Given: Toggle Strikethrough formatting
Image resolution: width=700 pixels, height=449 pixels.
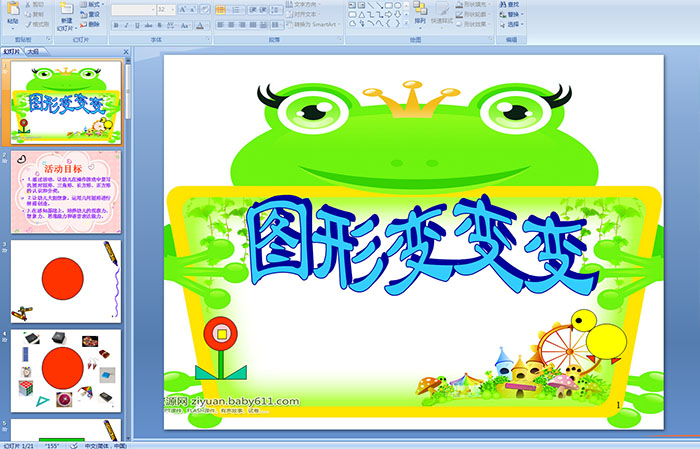Looking at the screenshot, I should pyautogui.click(x=148, y=25).
